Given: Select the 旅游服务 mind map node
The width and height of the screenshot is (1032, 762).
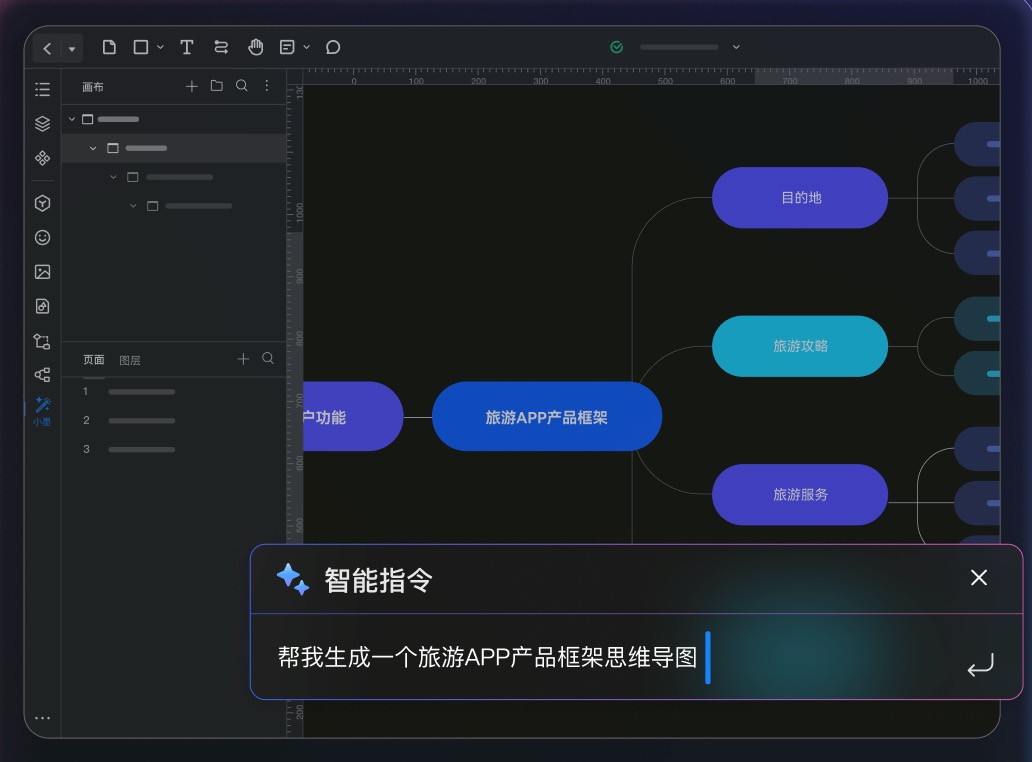Looking at the screenshot, I should (800, 495).
